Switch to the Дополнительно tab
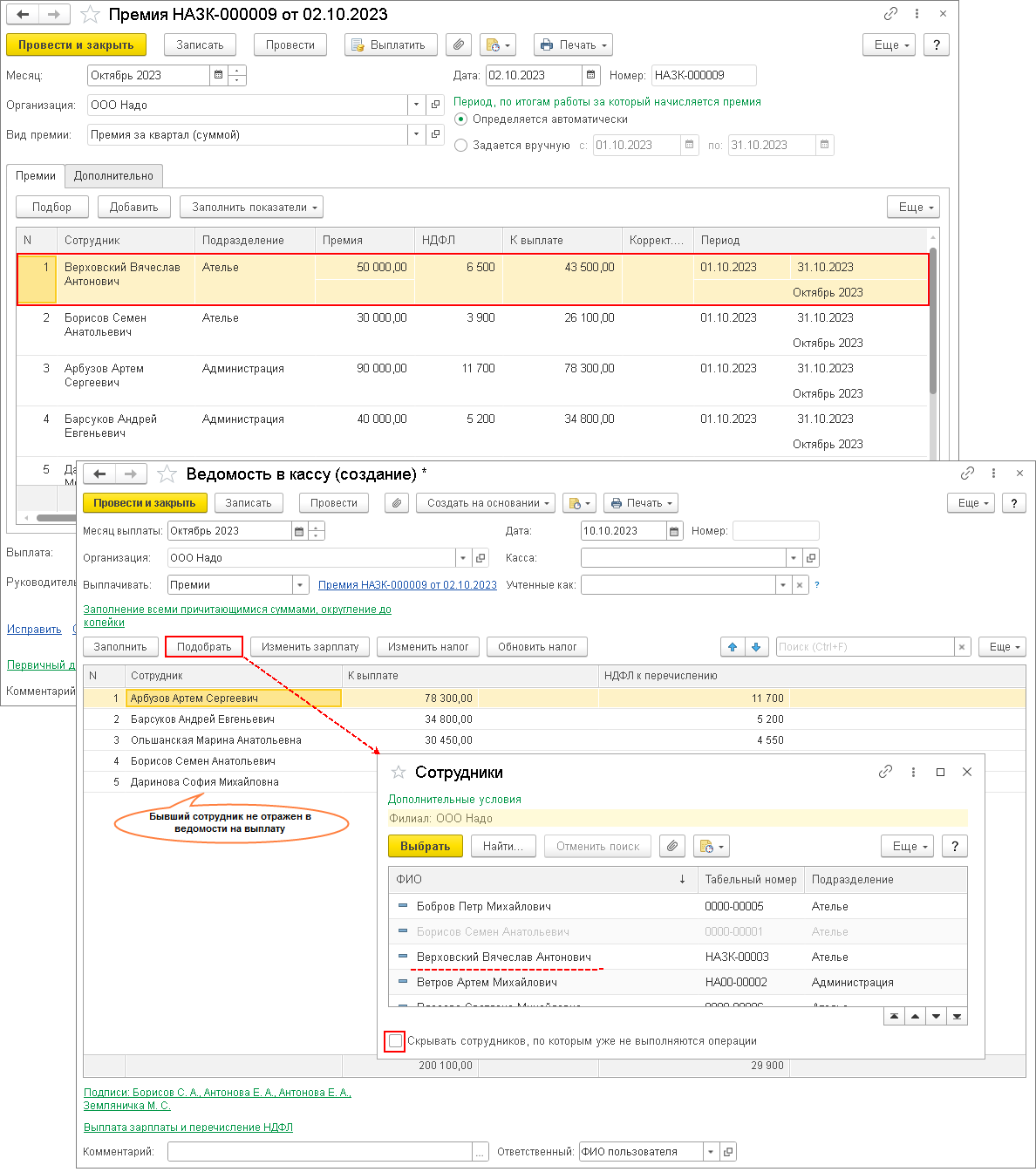 (x=113, y=176)
